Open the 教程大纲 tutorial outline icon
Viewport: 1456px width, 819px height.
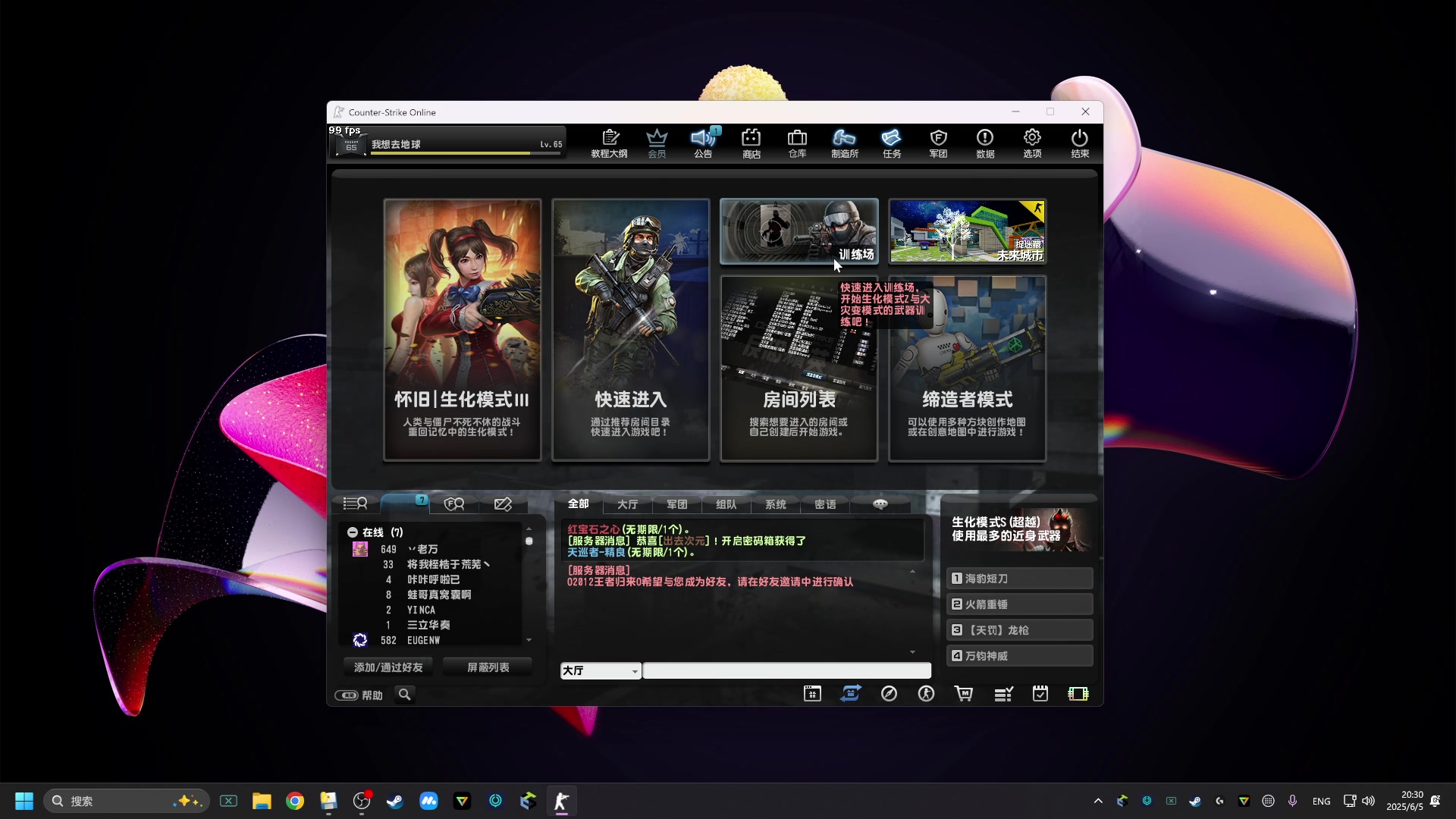(x=609, y=143)
